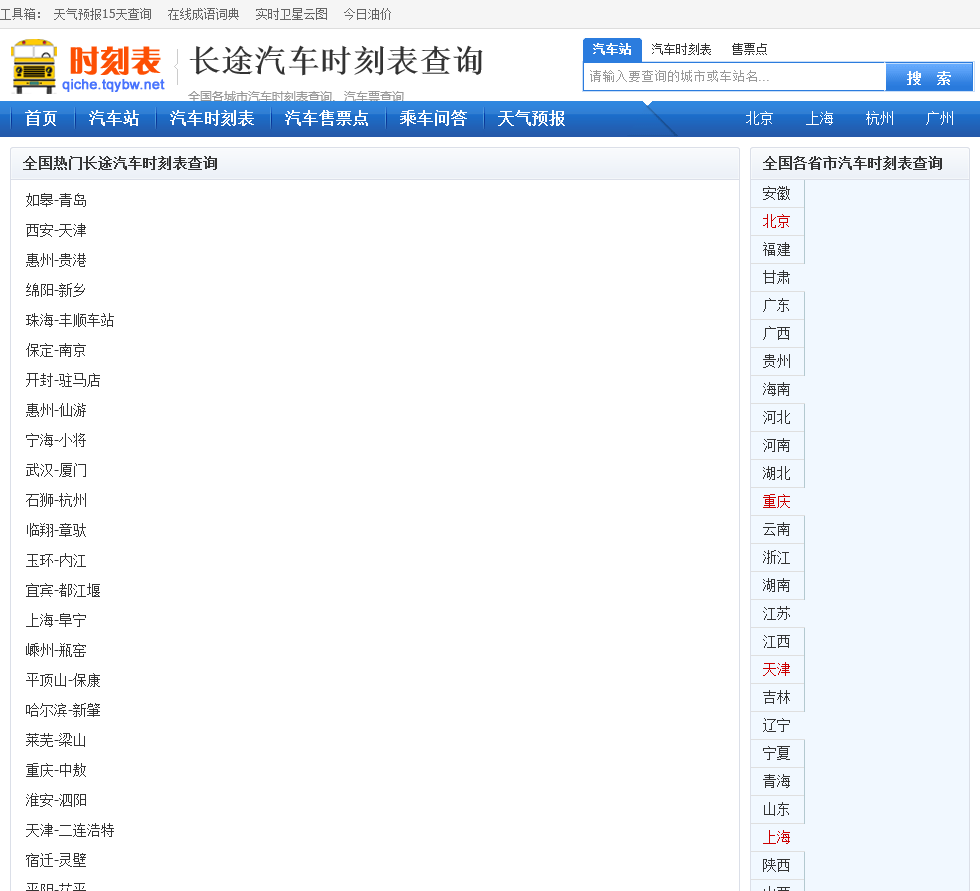Go to 首页 in the navigation bar
This screenshot has width=980, height=891.
coord(41,118)
